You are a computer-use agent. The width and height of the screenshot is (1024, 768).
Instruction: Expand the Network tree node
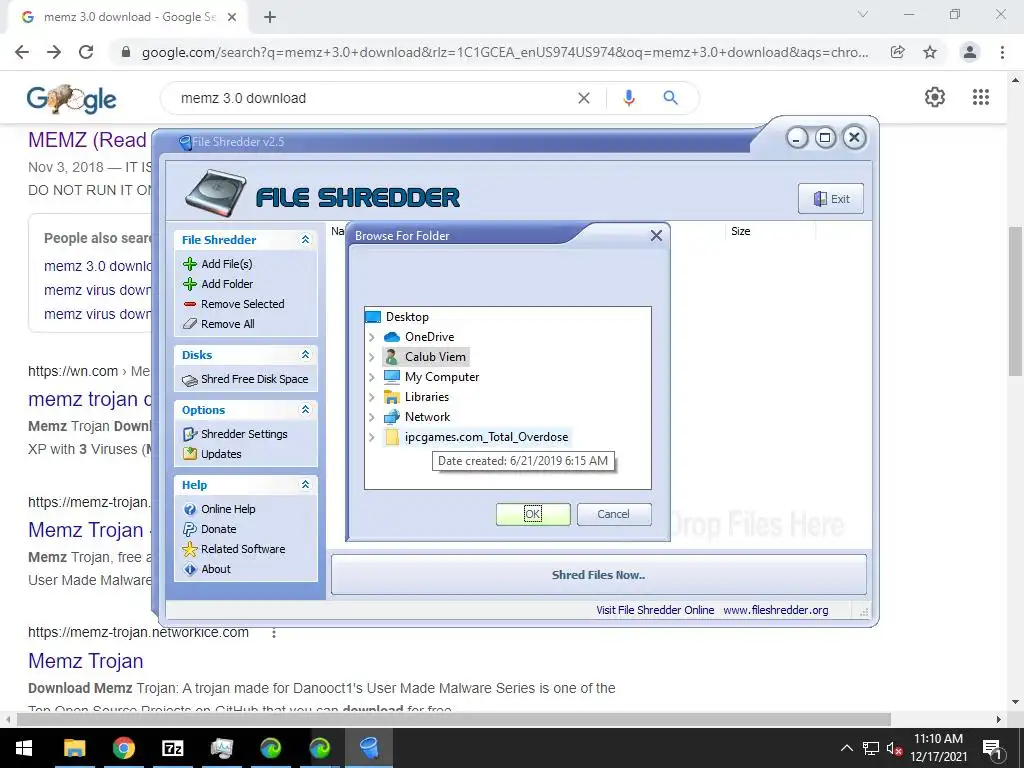coord(372,417)
